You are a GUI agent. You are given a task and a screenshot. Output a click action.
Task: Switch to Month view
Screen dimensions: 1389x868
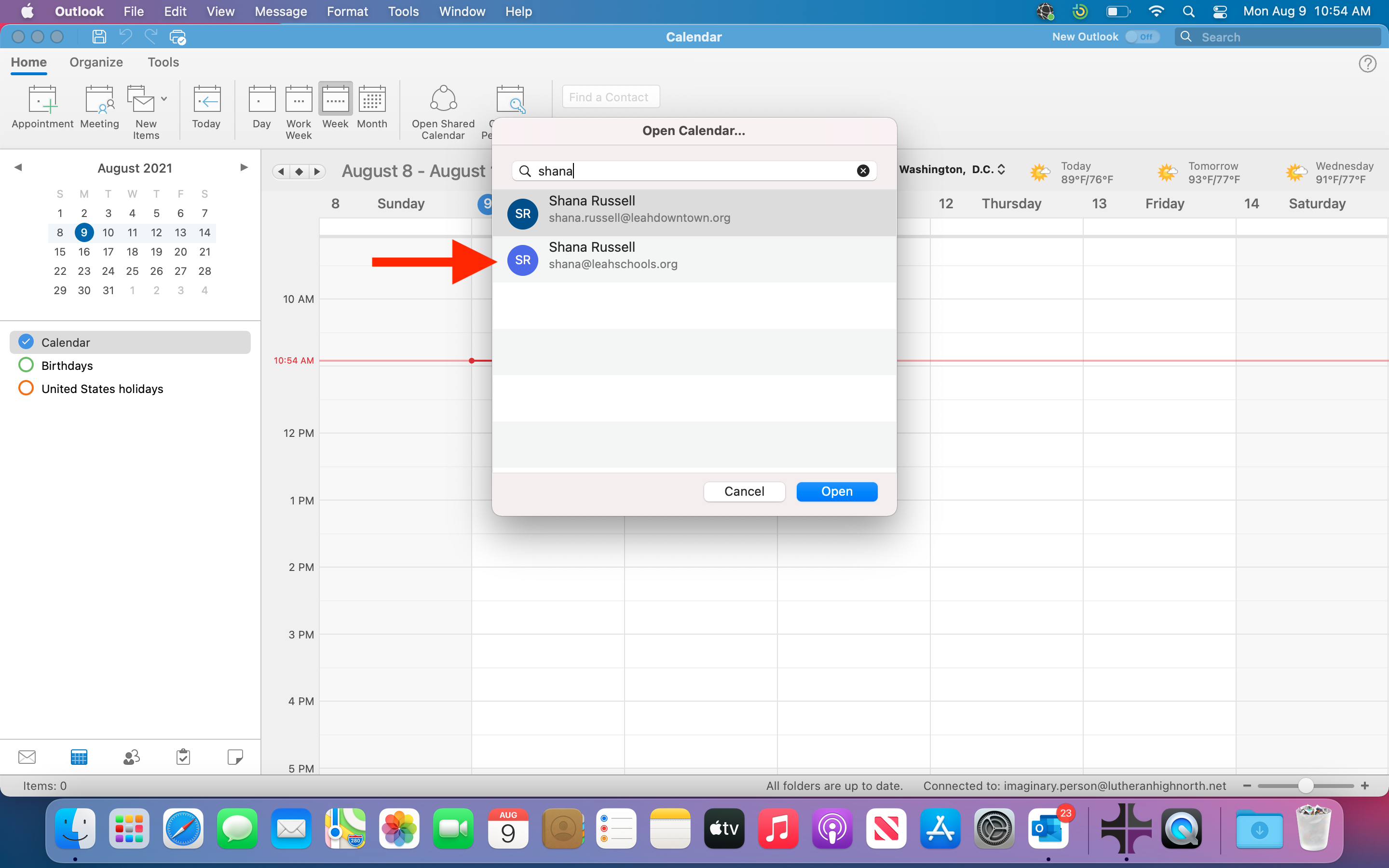point(372,107)
